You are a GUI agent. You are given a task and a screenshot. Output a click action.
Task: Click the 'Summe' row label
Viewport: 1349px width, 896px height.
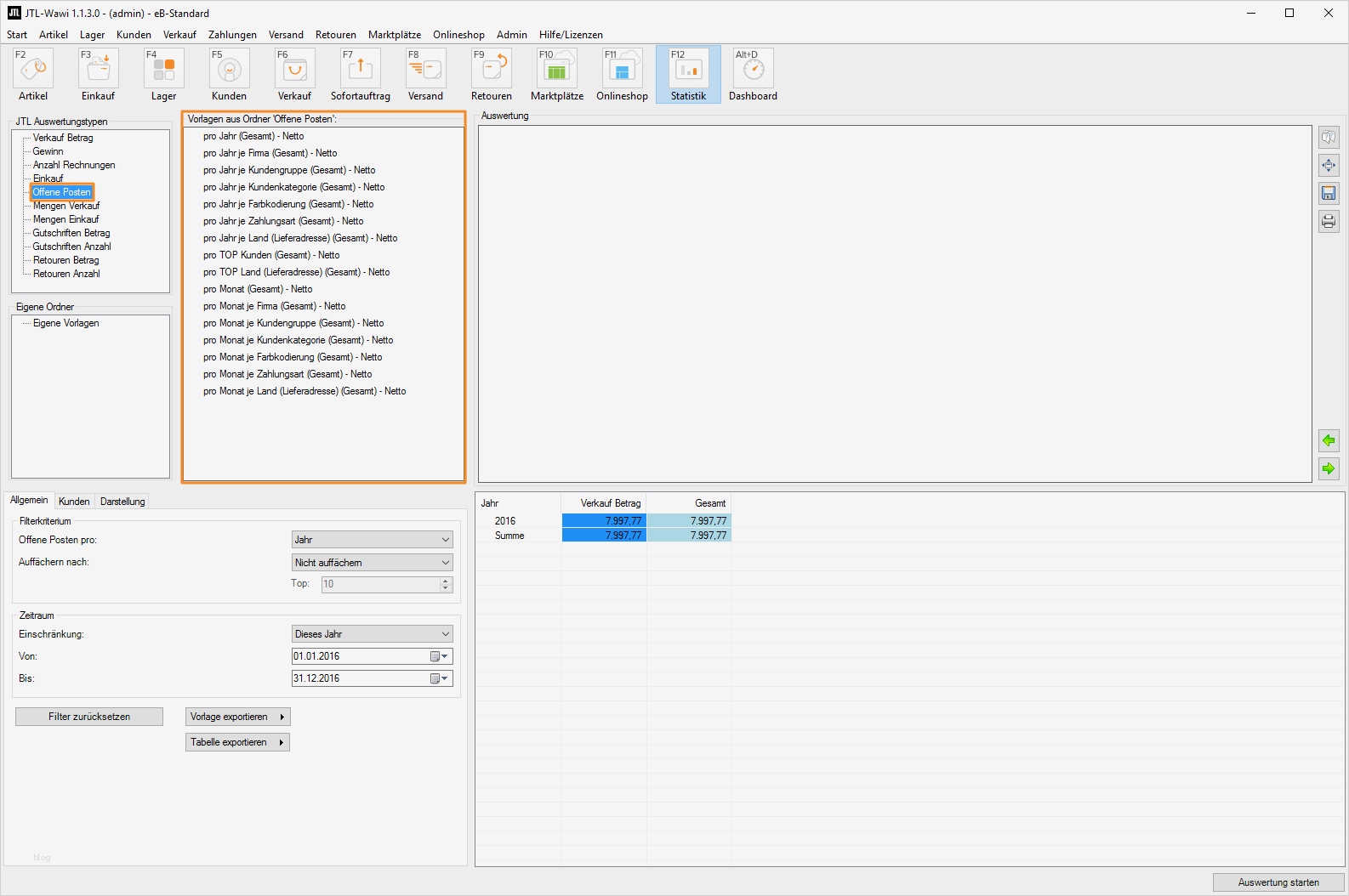509,536
